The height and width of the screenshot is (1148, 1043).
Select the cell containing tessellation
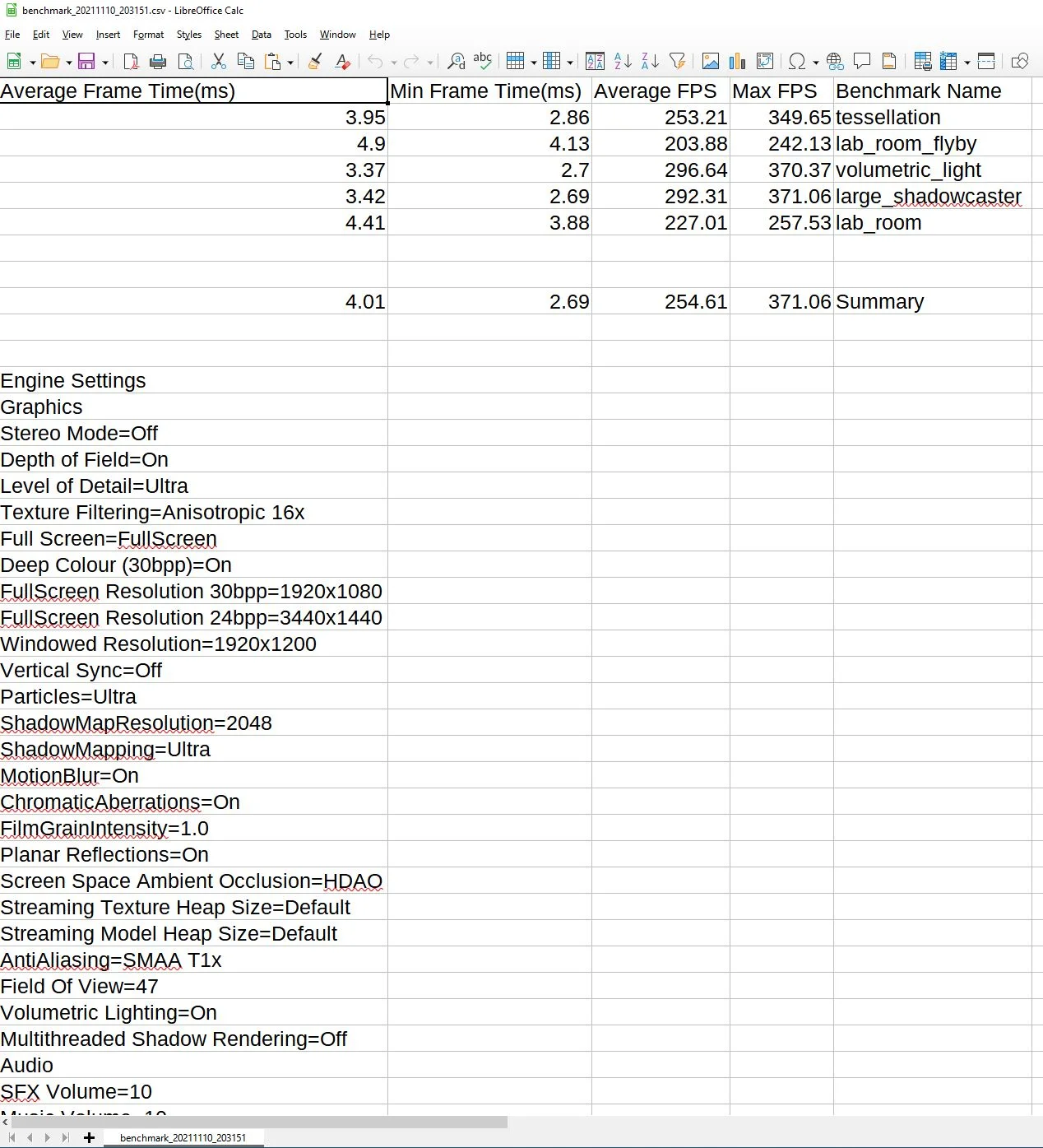(932, 117)
